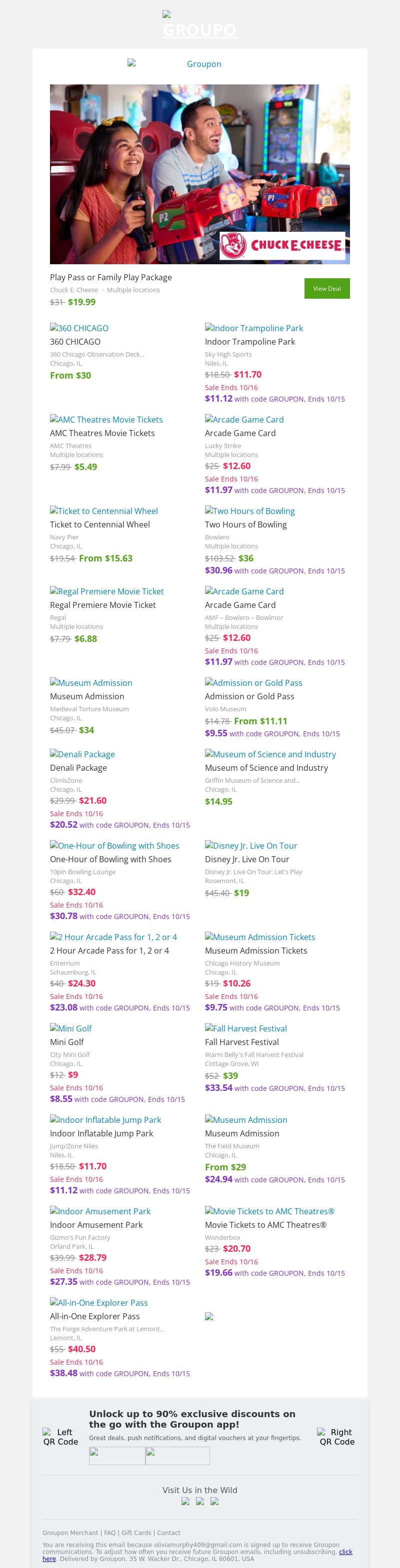Open the Contact footer link
This screenshot has height=1568, width=400.
click(168, 1533)
